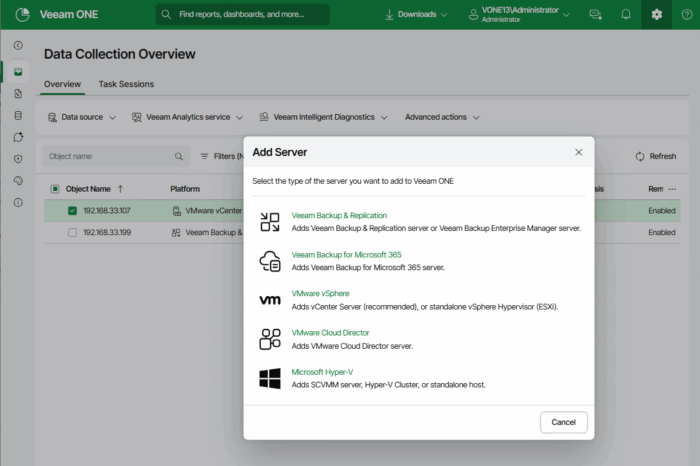Open the Downloads dropdown
The image size is (700, 466).
pos(416,15)
